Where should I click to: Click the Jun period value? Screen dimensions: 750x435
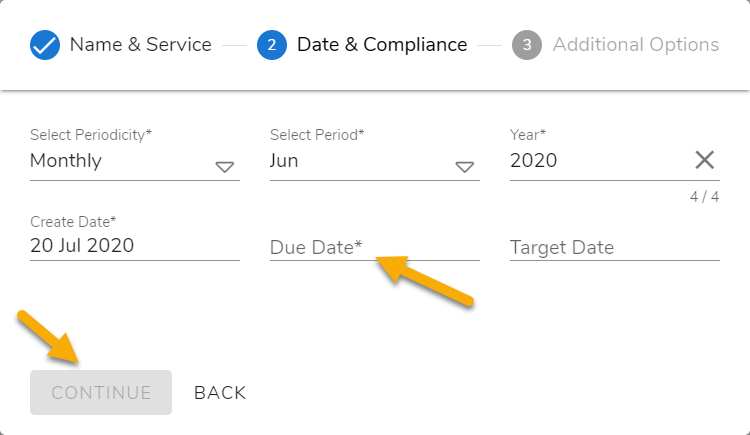[x=284, y=160]
